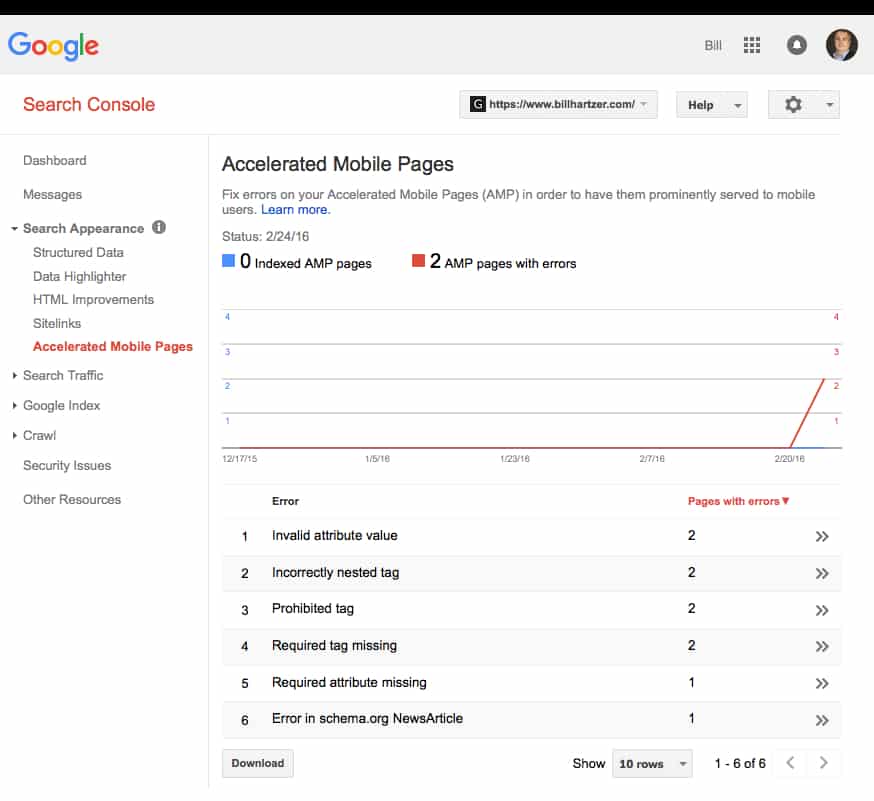Open the Learn more link
Image resolution: width=874 pixels, height=801 pixels.
pyautogui.click(x=294, y=210)
